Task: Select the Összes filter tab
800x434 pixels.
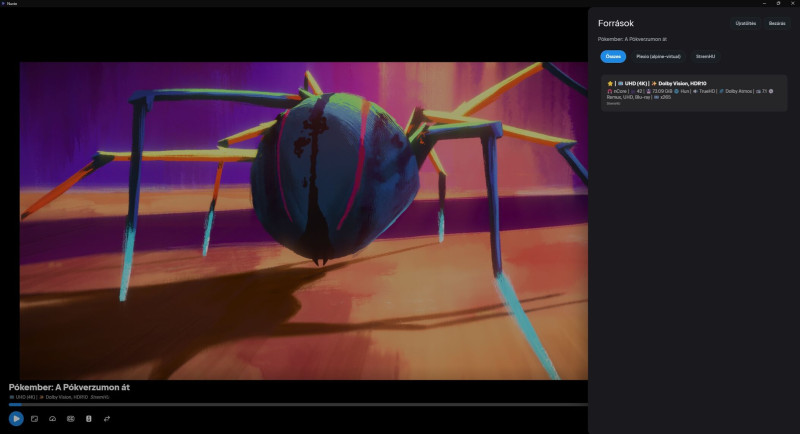Action: (x=613, y=57)
